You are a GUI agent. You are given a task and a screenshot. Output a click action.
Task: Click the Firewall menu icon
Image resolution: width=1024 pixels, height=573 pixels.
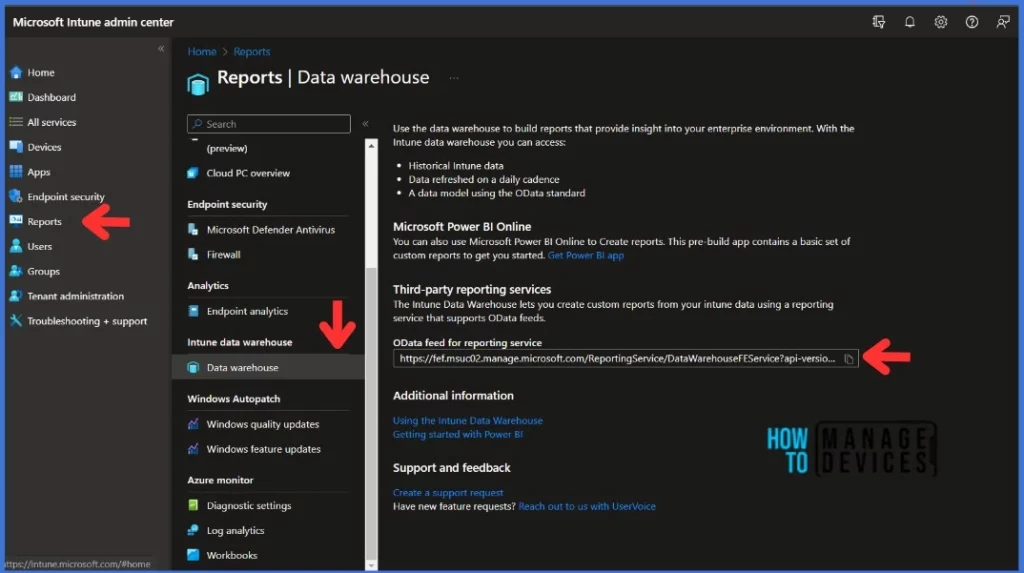[193, 255]
